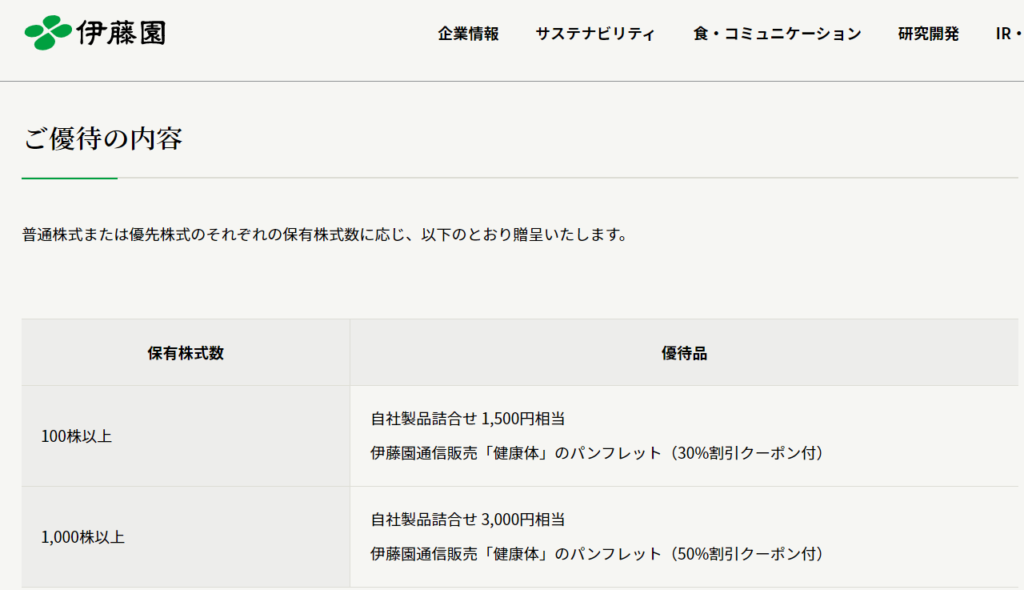This screenshot has height=590, width=1024.
Task: Click the green clover Ito En logo icon
Action: (47, 33)
